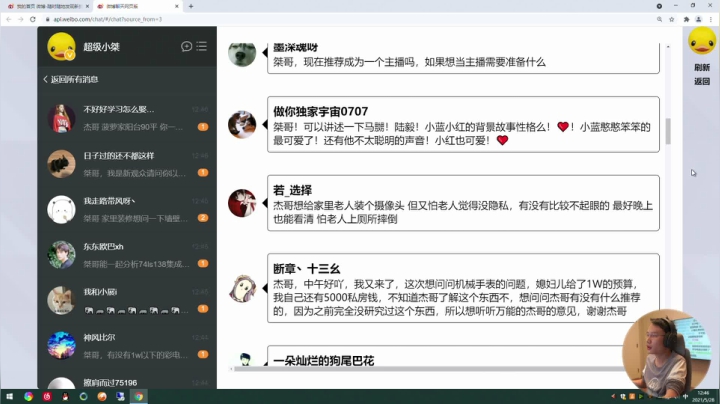This screenshot has width=720, height=404.
Task: Open chat with 不好好学习怎么娶…
Action: [x=127, y=118]
